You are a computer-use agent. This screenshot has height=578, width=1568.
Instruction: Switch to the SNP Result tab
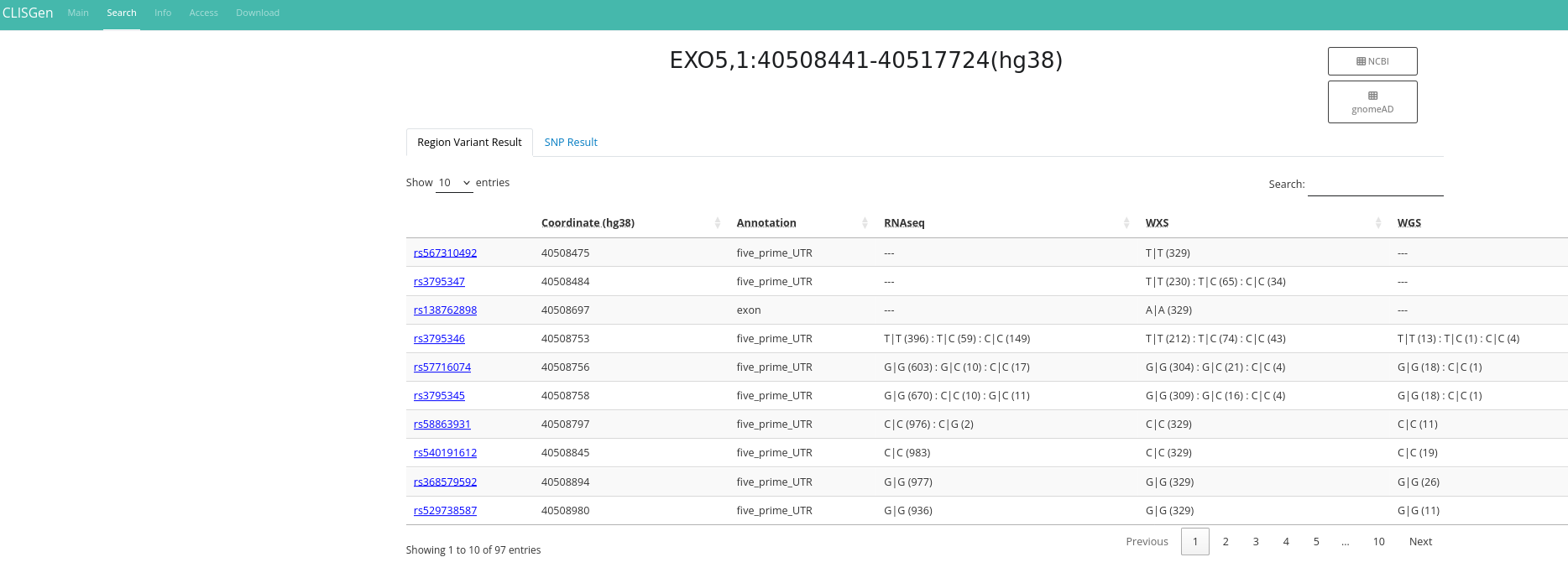(x=571, y=143)
